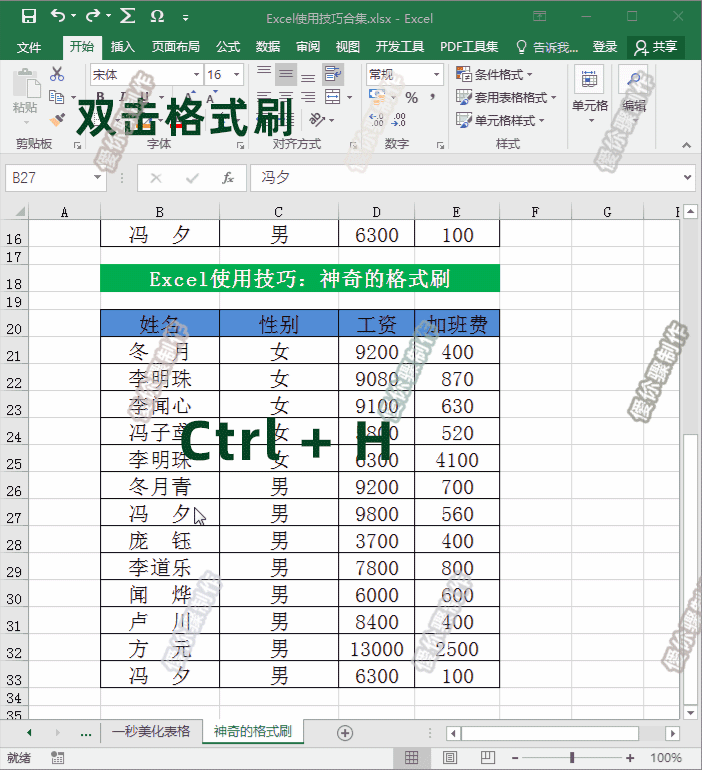Viewport: 702px width, 770px height.
Task: Click the Increase Decimal icon
Action: click(x=377, y=120)
